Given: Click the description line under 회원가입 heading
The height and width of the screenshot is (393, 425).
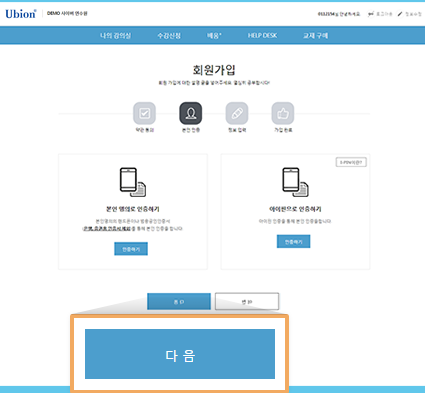Looking at the screenshot, I should click(214, 83).
